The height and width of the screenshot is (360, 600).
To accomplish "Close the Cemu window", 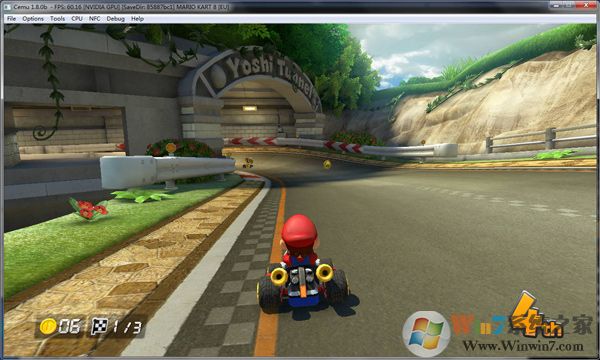I will pyautogui.click(x=585, y=5).
